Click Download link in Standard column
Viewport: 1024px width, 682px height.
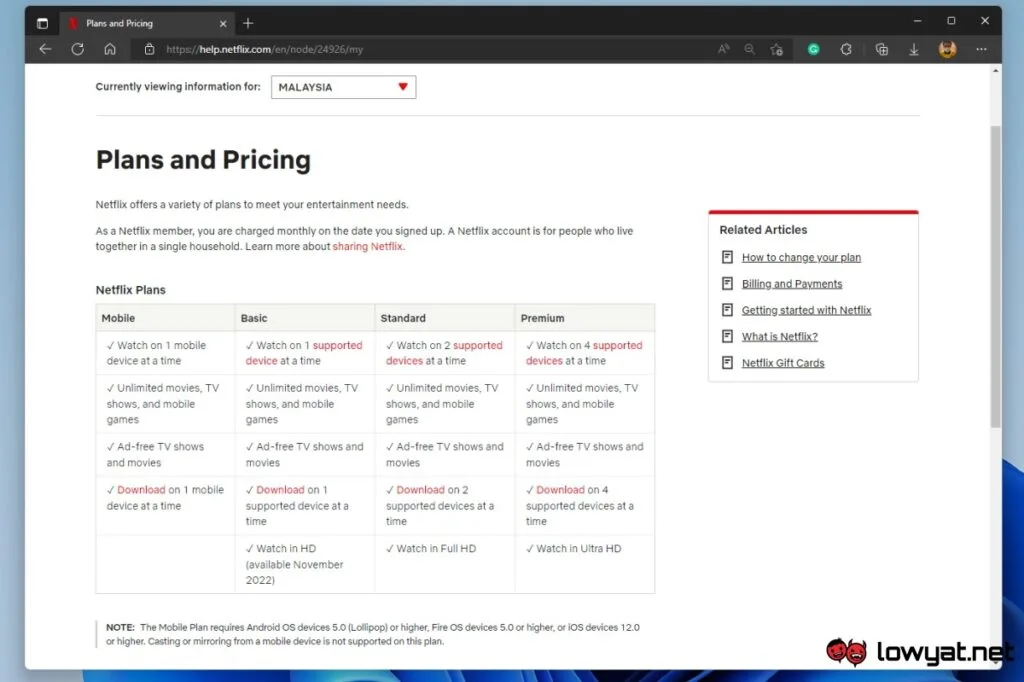click(x=421, y=490)
